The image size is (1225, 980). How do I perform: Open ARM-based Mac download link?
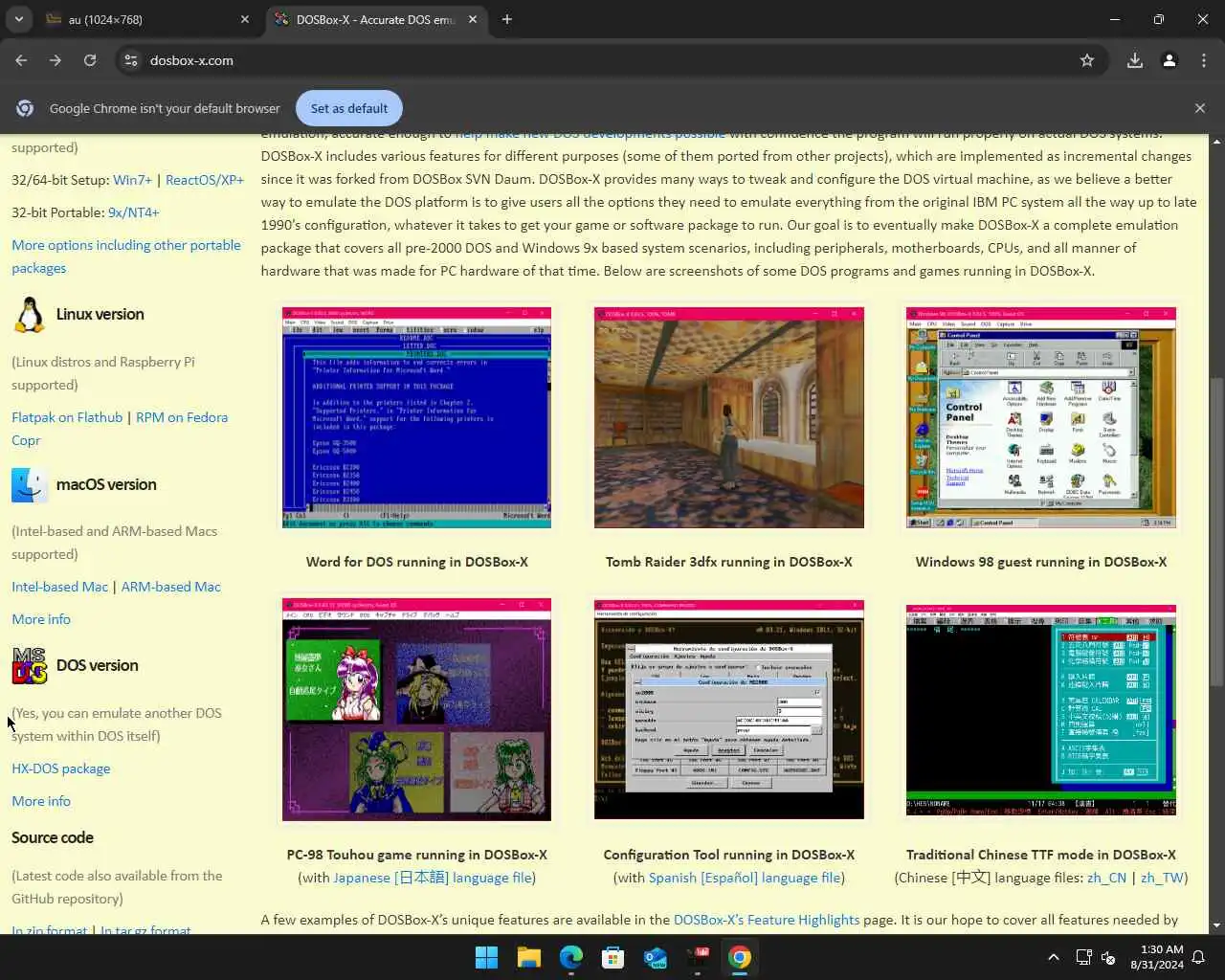170,587
